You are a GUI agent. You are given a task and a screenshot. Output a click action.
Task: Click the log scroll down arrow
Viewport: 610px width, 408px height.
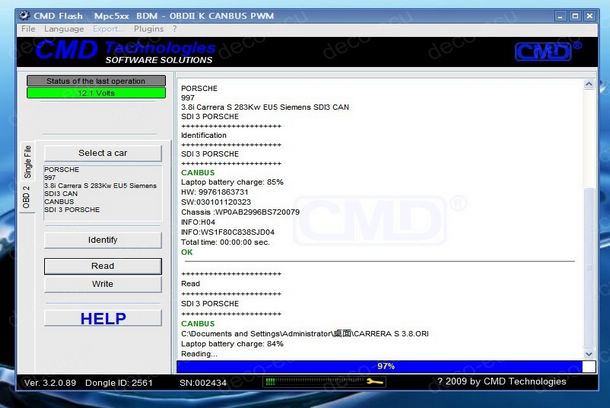(x=589, y=354)
